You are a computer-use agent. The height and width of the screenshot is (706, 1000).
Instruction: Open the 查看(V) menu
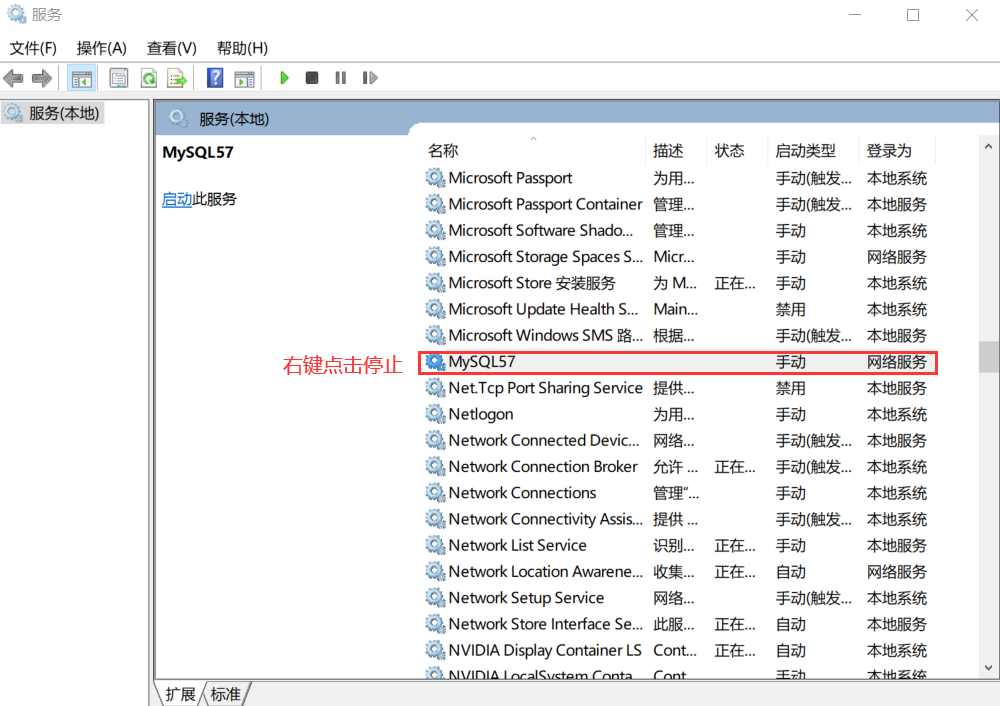[x=172, y=48]
